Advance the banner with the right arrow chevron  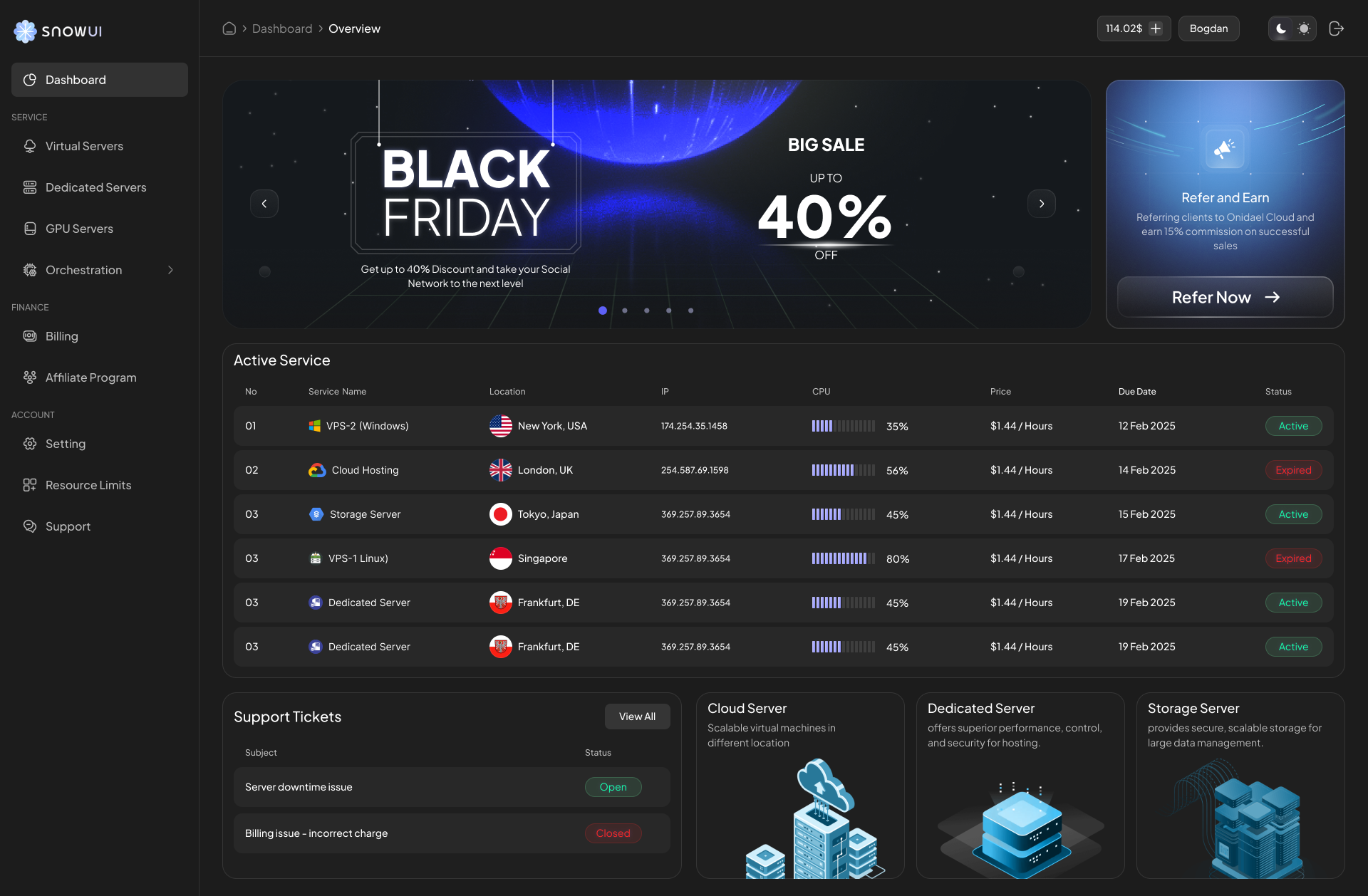tap(1042, 204)
